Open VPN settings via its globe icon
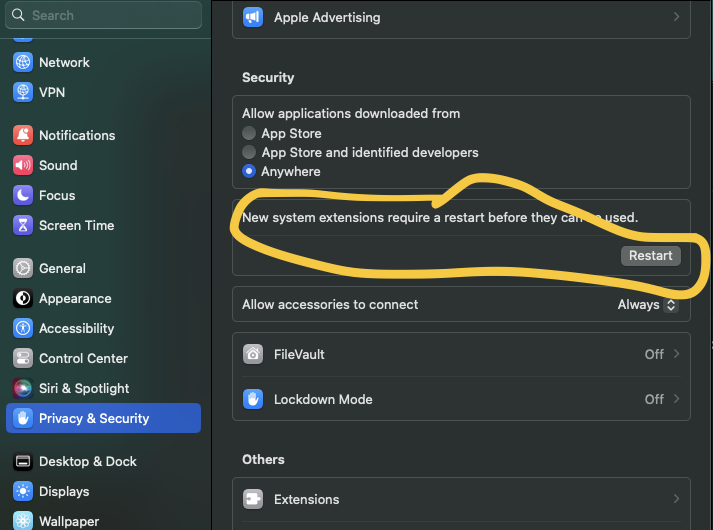Viewport: 713px width, 530px height. tap(23, 92)
